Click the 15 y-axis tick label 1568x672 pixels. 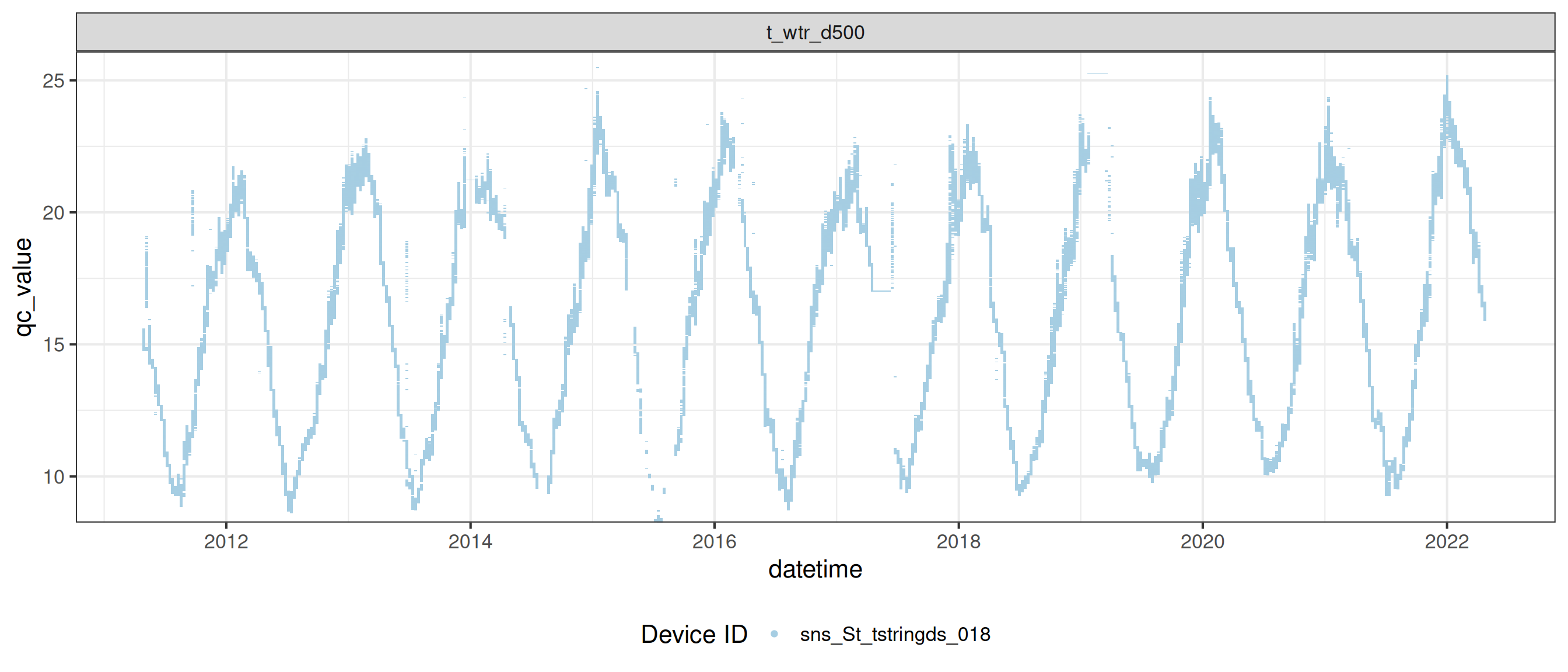(54, 345)
